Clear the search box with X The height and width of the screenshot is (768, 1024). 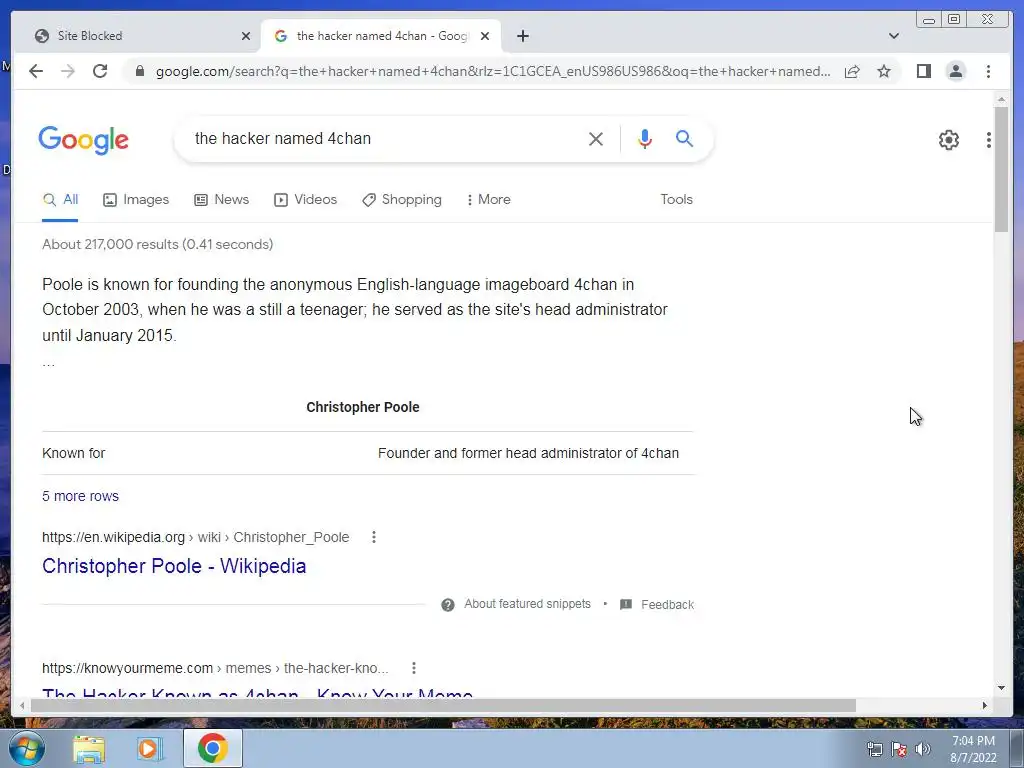point(595,138)
